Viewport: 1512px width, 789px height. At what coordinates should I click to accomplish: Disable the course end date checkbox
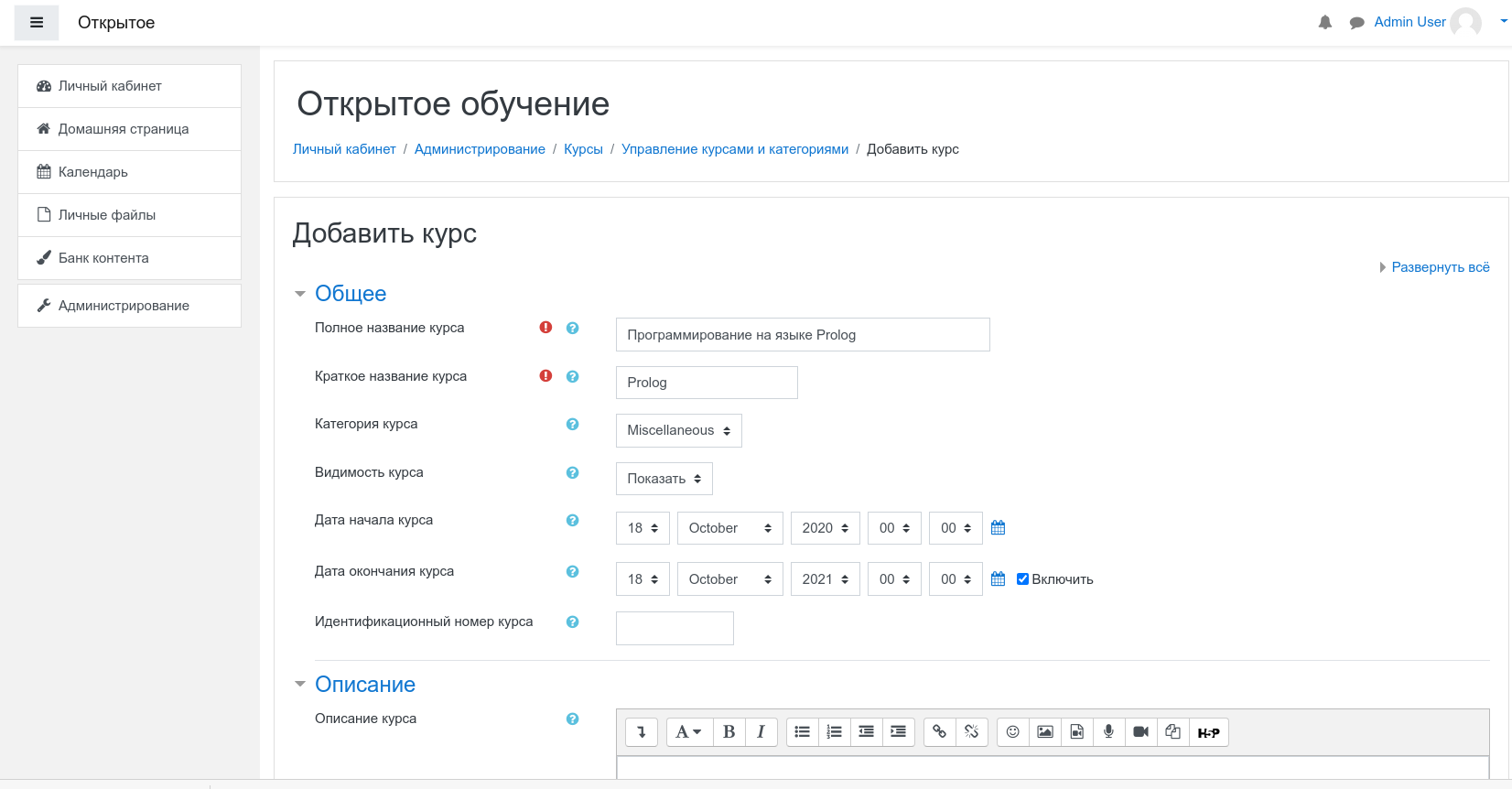[x=1022, y=579]
